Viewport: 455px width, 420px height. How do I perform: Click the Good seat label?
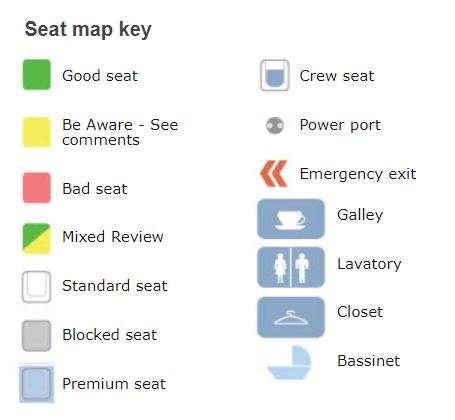point(100,76)
